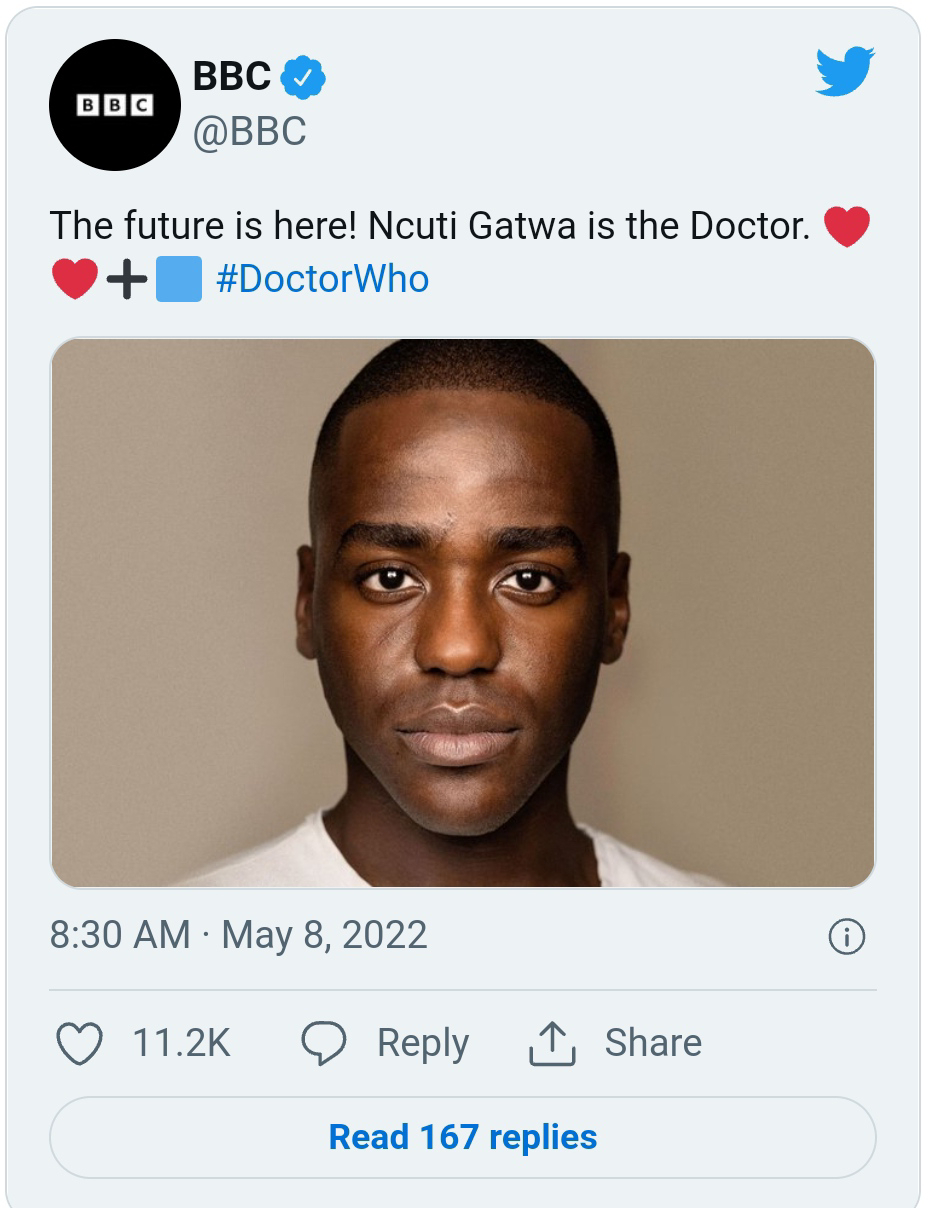Screen dimensions: 928x1208
Task: Click the red heart emoji before plus sign
Action: [74, 279]
